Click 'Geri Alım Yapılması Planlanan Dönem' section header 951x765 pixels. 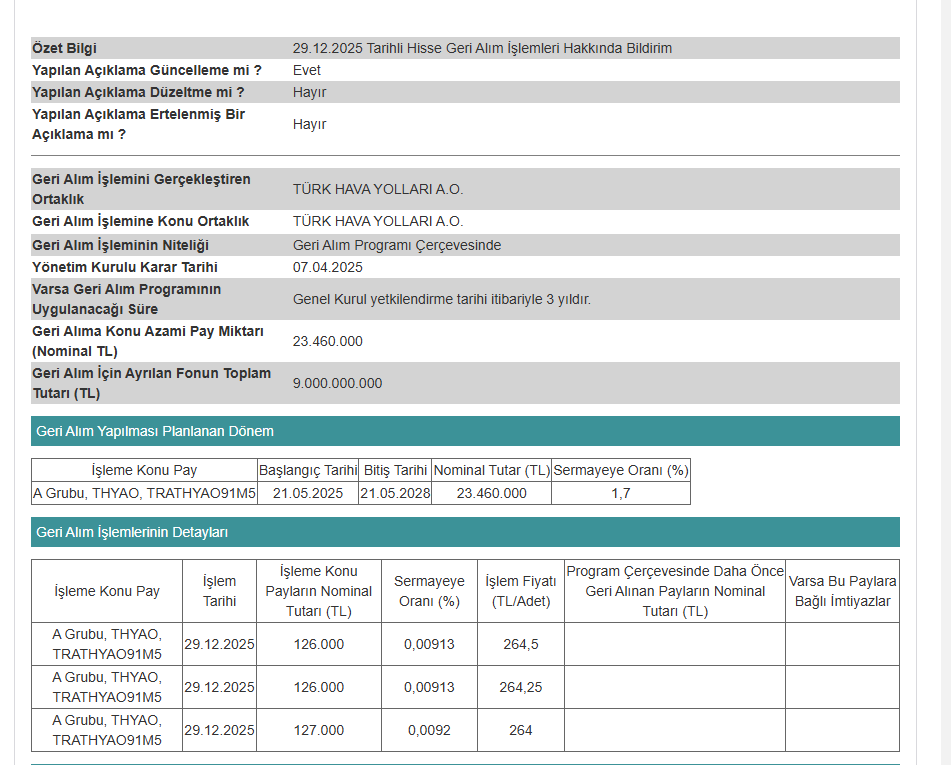[x=465, y=431]
